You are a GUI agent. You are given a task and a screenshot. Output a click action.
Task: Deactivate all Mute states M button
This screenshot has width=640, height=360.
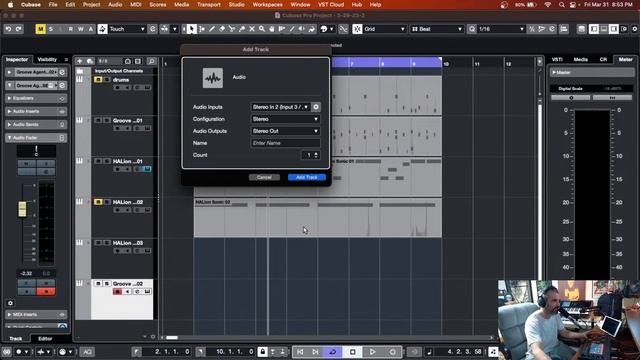tap(40, 29)
